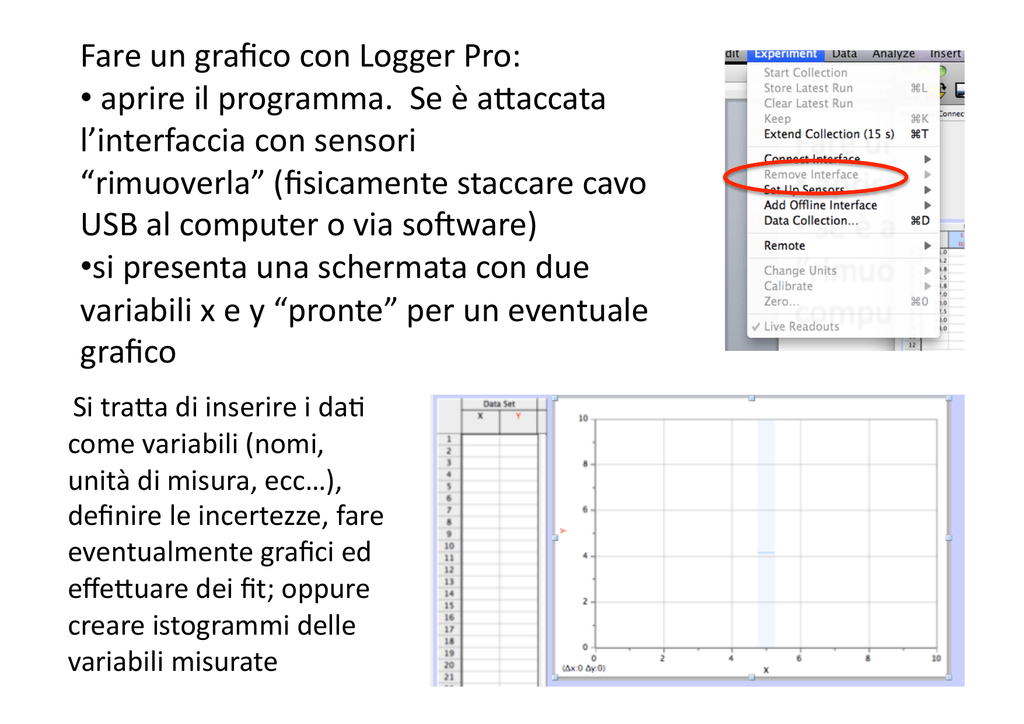Click the Y cell in table row 1
The image size is (1024, 724).
518,440
